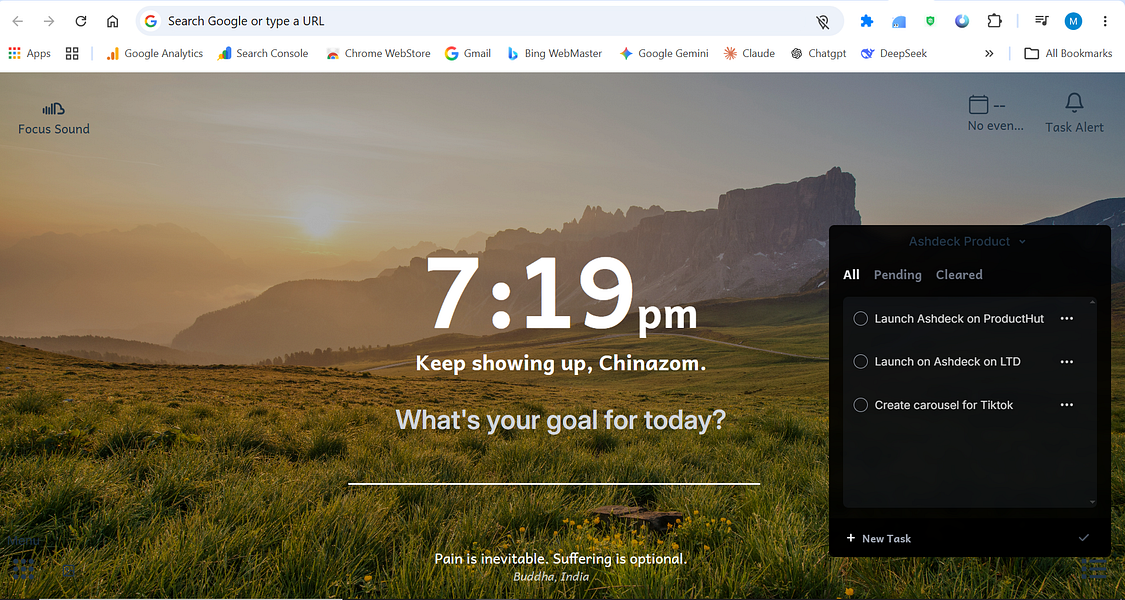Screen dimensions: 1125x600
Task: Click the quote 'Pain is inevitable. Suffering is optional.'
Action: (x=561, y=558)
